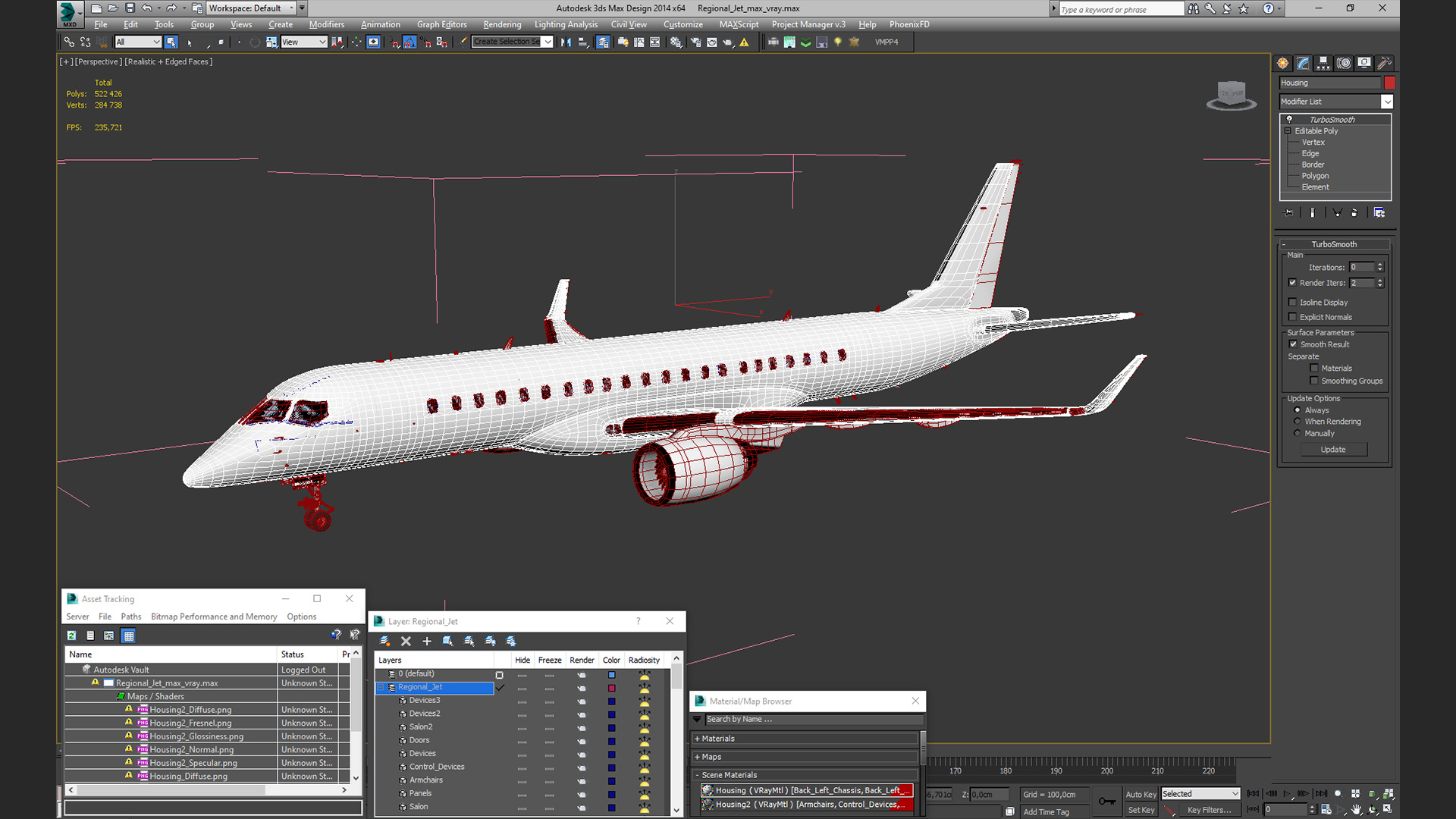The height and width of the screenshot is (819, 1456).
Task: Click the Pin Stack icon
Action: click(x=1288, y=213)
